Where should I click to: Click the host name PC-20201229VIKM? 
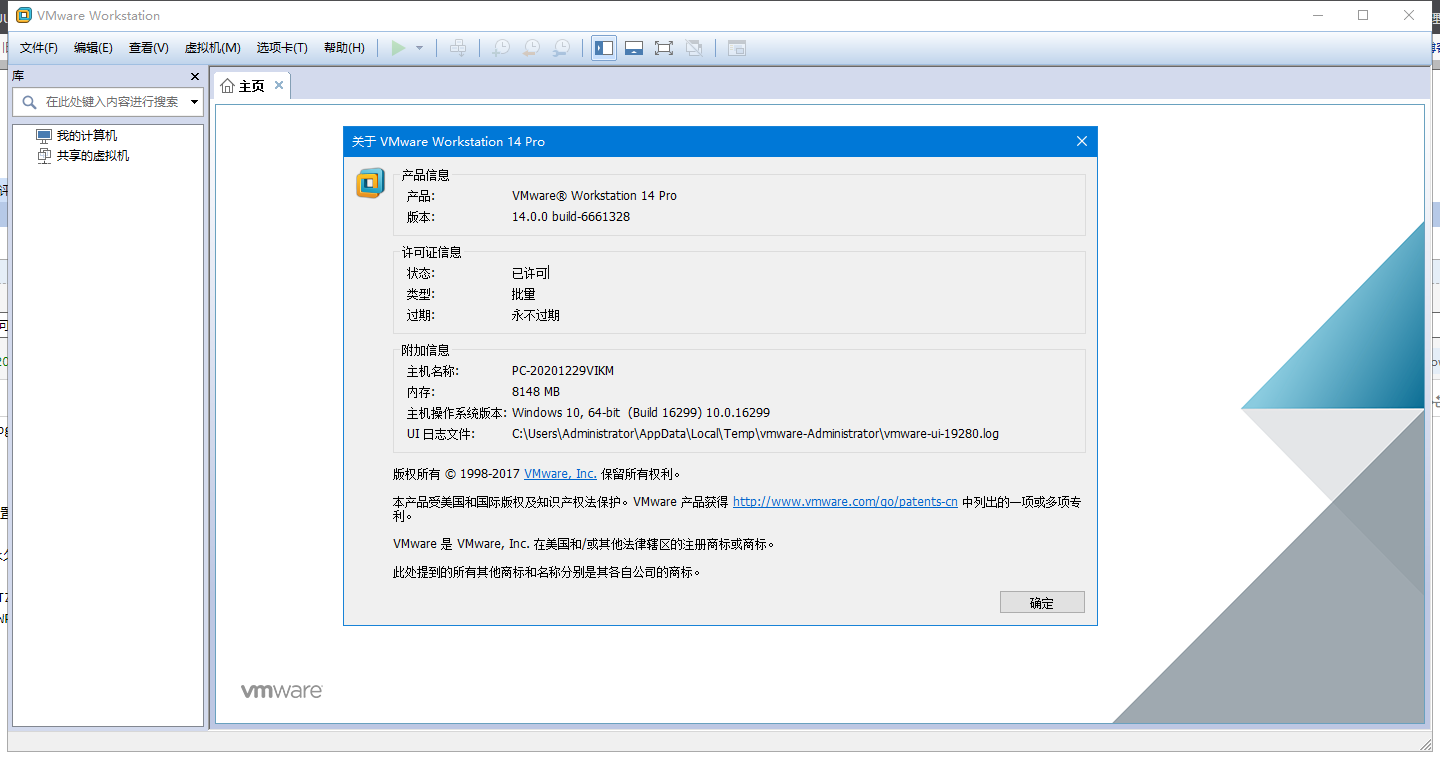(563, 371)
